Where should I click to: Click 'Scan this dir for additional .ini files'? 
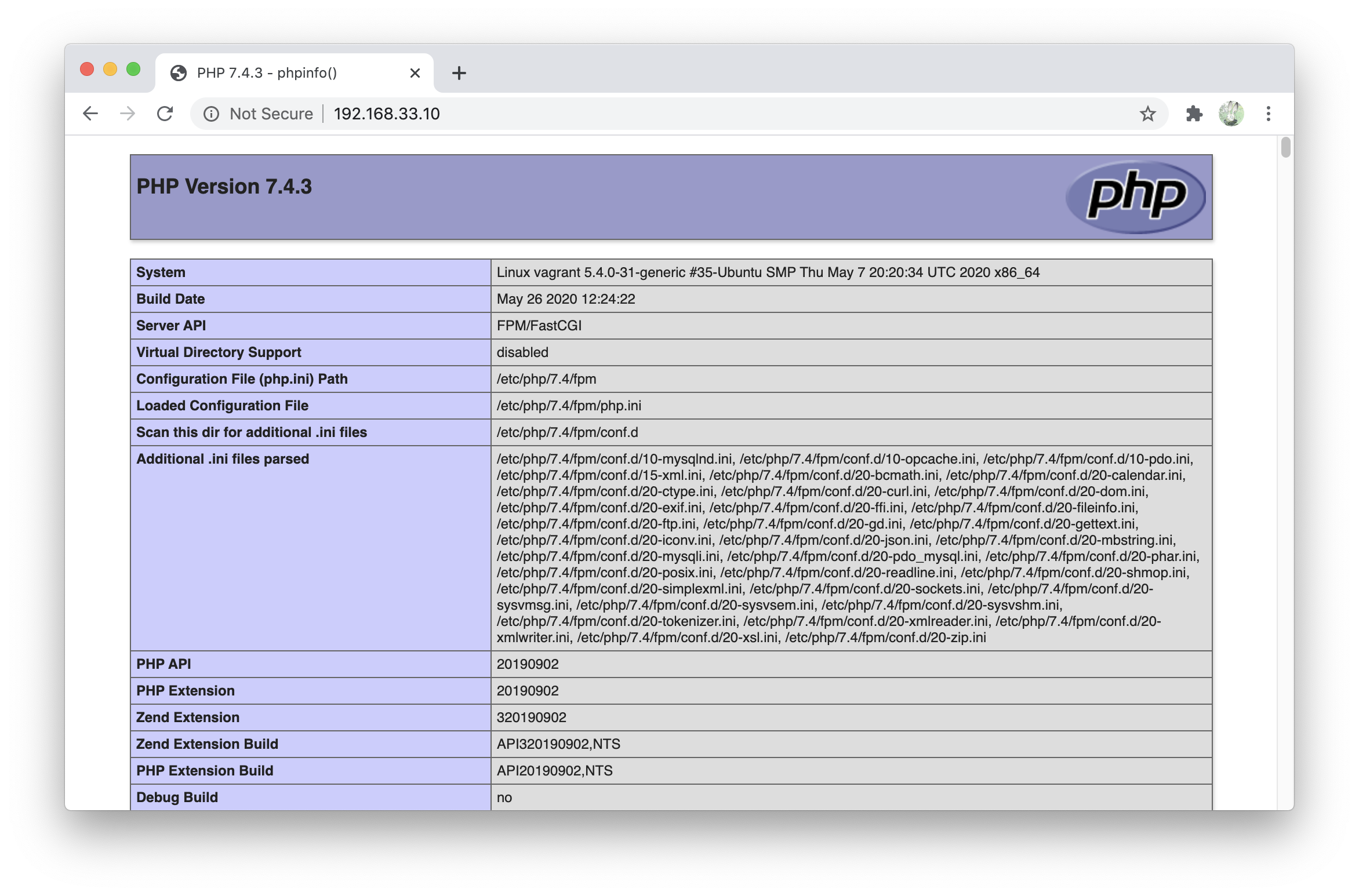pyautogui.click(x=252, y=432)
